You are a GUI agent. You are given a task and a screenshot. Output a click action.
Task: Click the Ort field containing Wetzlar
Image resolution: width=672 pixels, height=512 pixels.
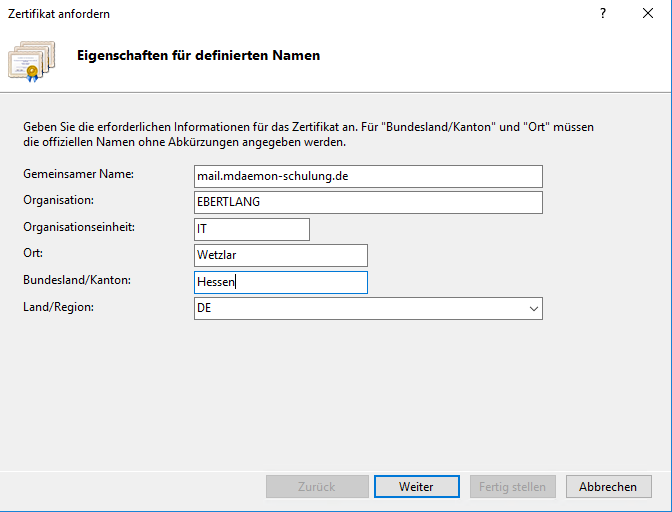coord(281,255)
